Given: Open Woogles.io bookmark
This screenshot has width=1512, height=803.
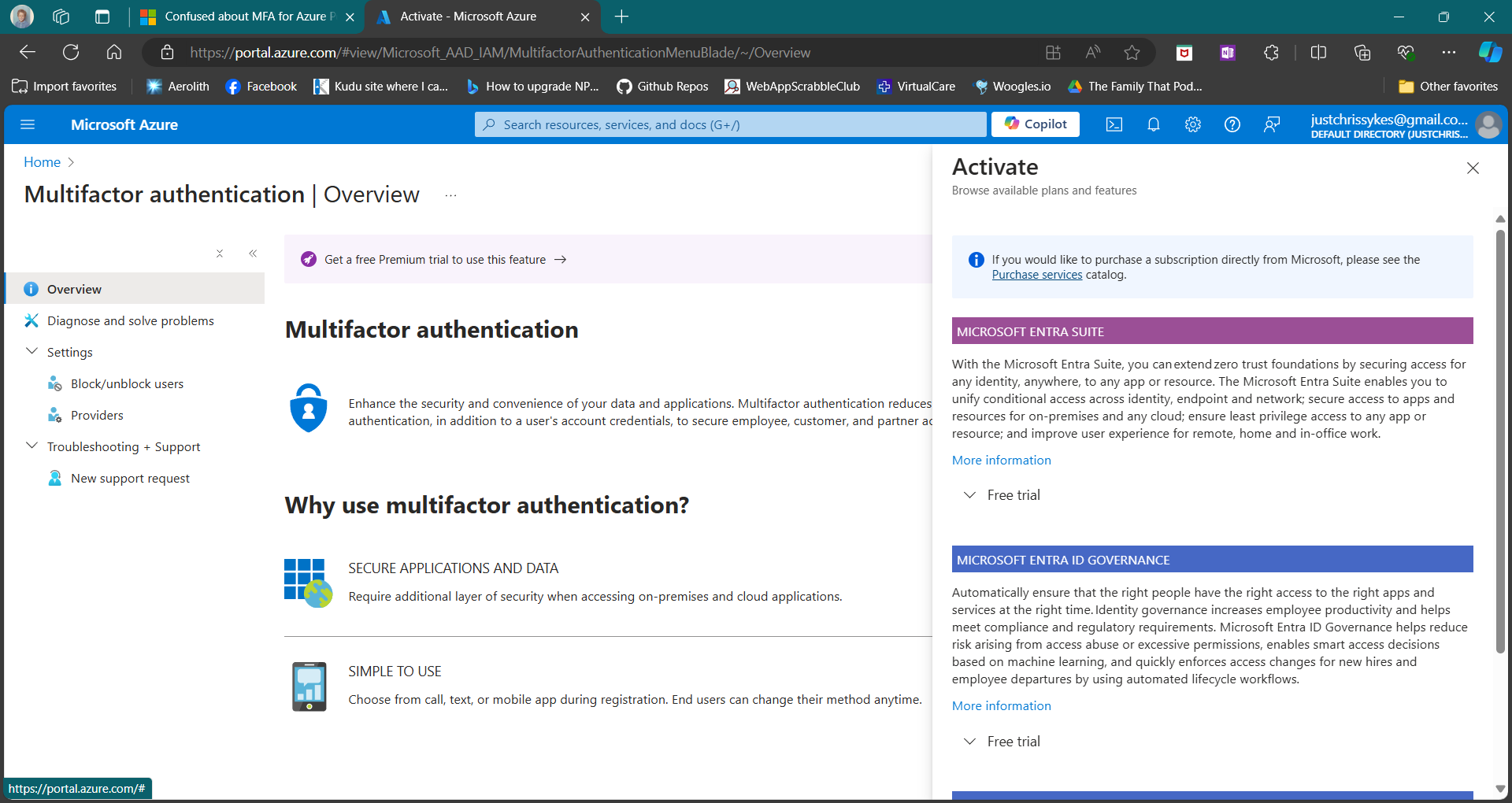Looking at the screenshot, I should 1013,87.
